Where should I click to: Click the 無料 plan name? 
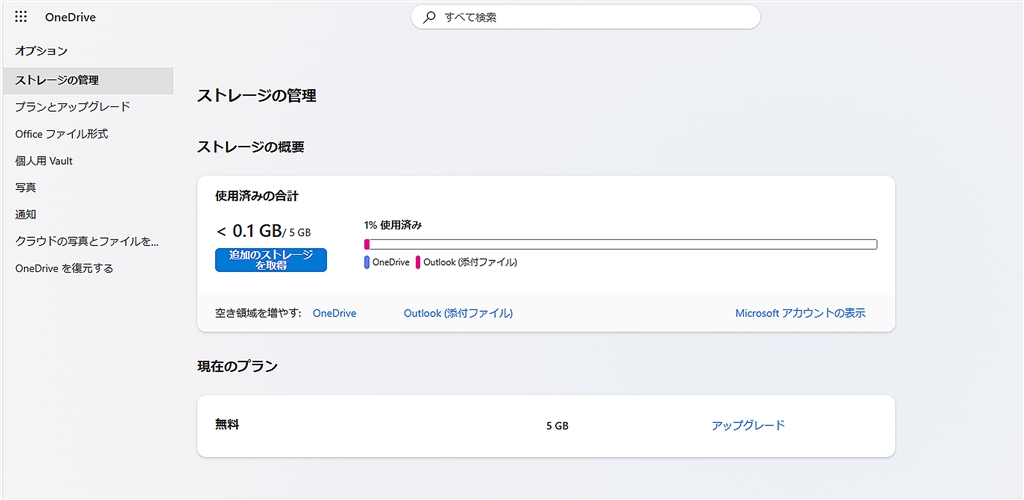click(227, 425)
